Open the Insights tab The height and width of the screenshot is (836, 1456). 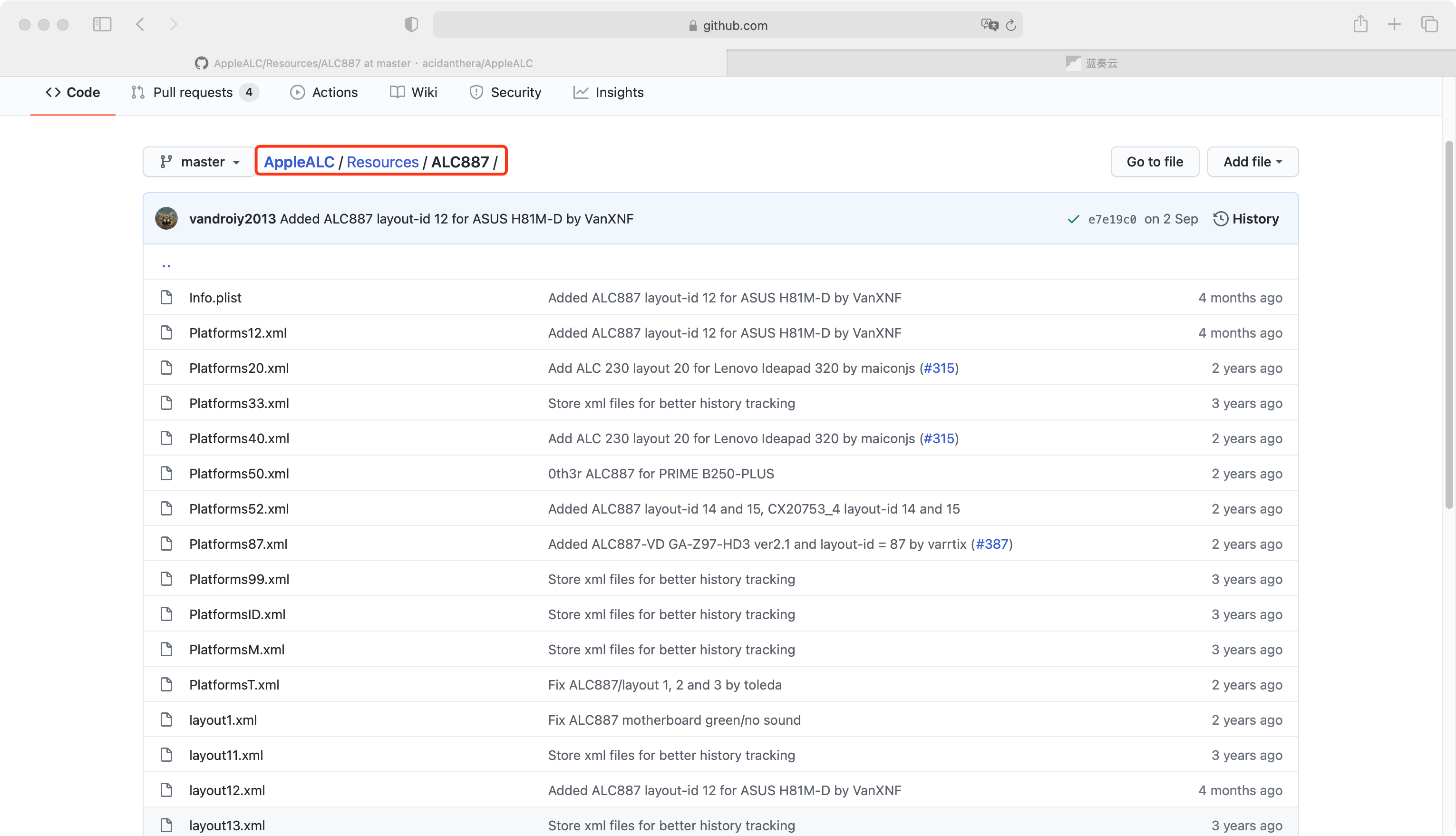coord(609,92)
